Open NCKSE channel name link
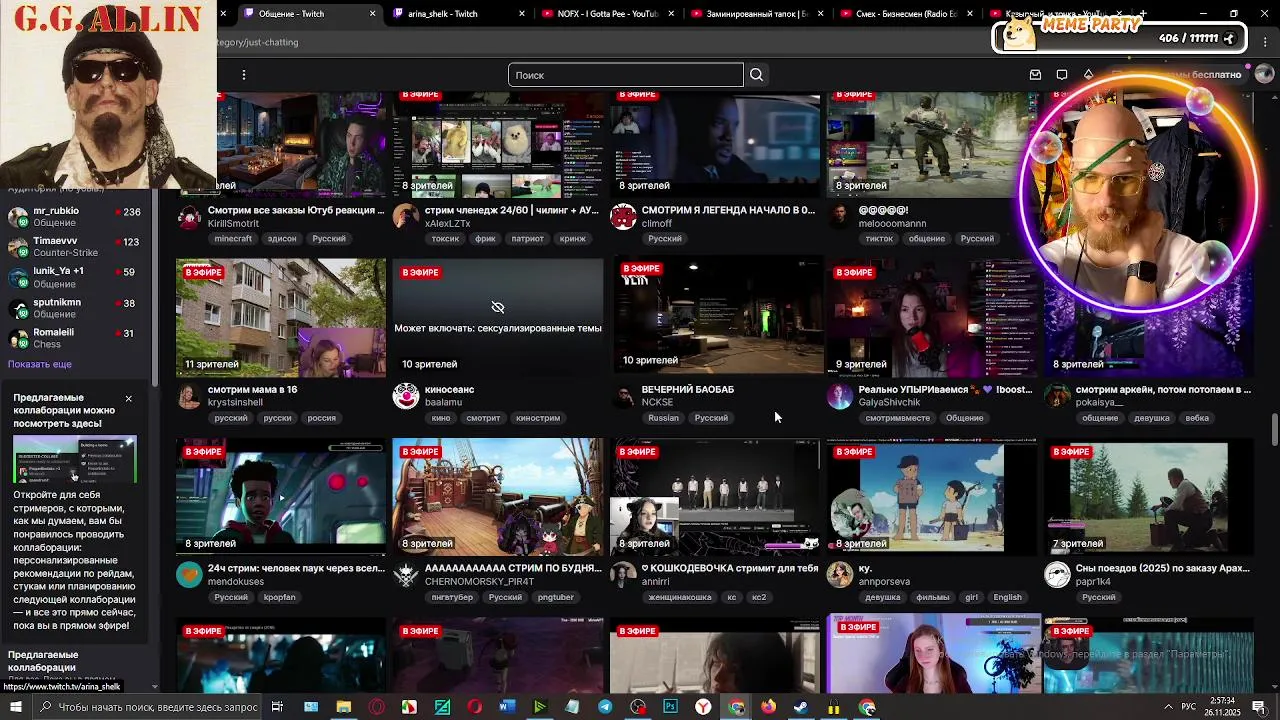 pyautogui.click(x=657, y=402)
